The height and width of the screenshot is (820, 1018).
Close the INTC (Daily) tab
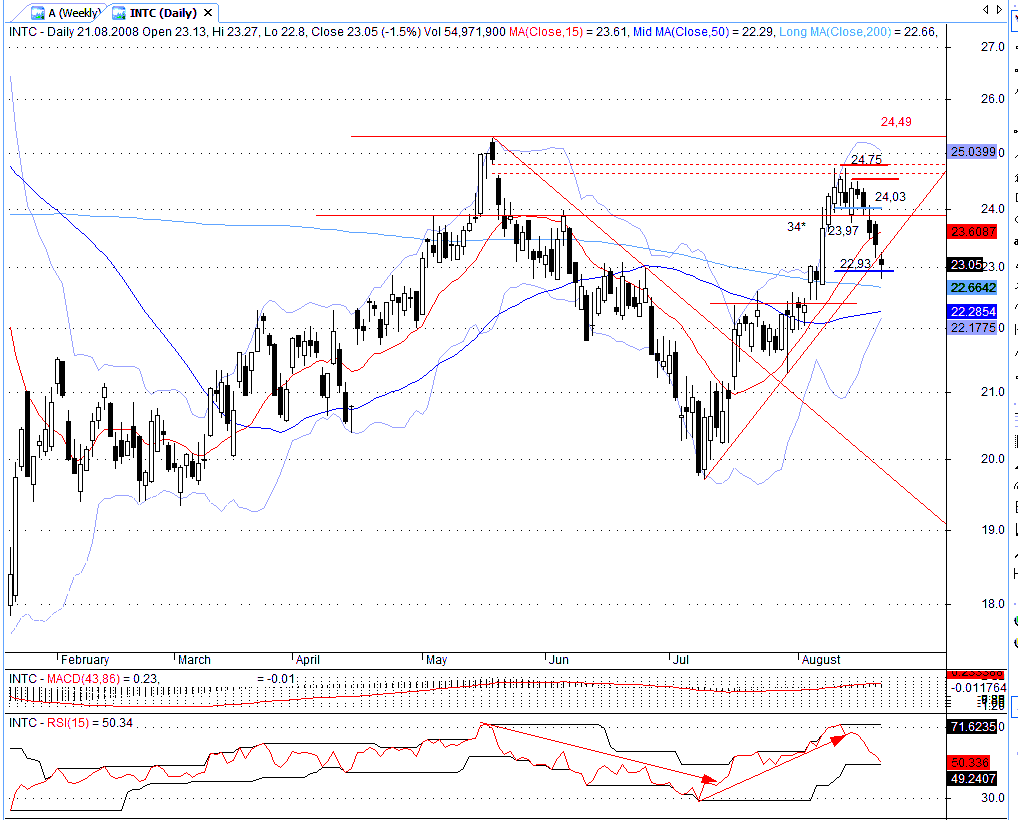point(208,12)
